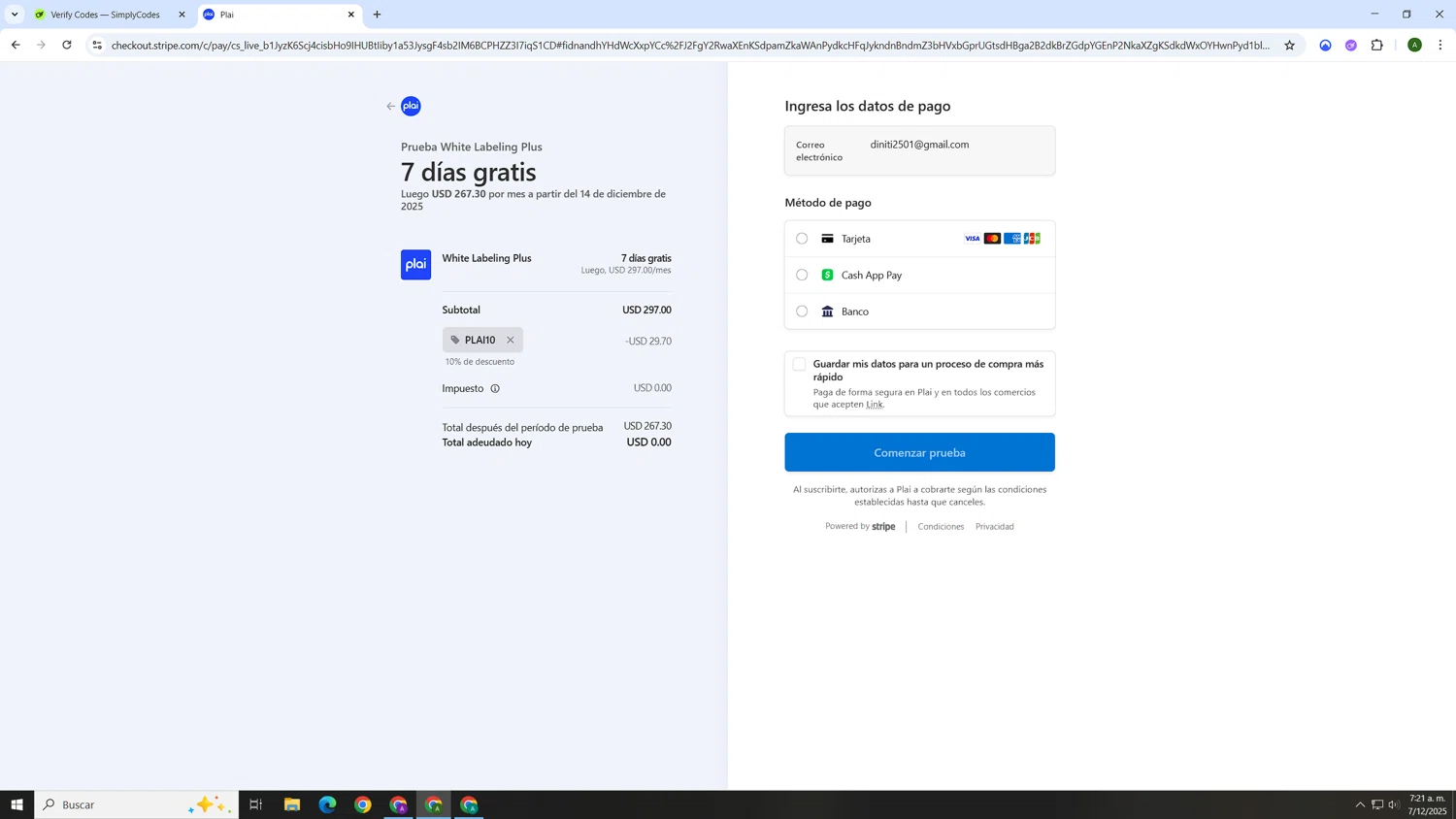1456x819 pixels.
Task: Click the bank building icon
Action: 827,311
